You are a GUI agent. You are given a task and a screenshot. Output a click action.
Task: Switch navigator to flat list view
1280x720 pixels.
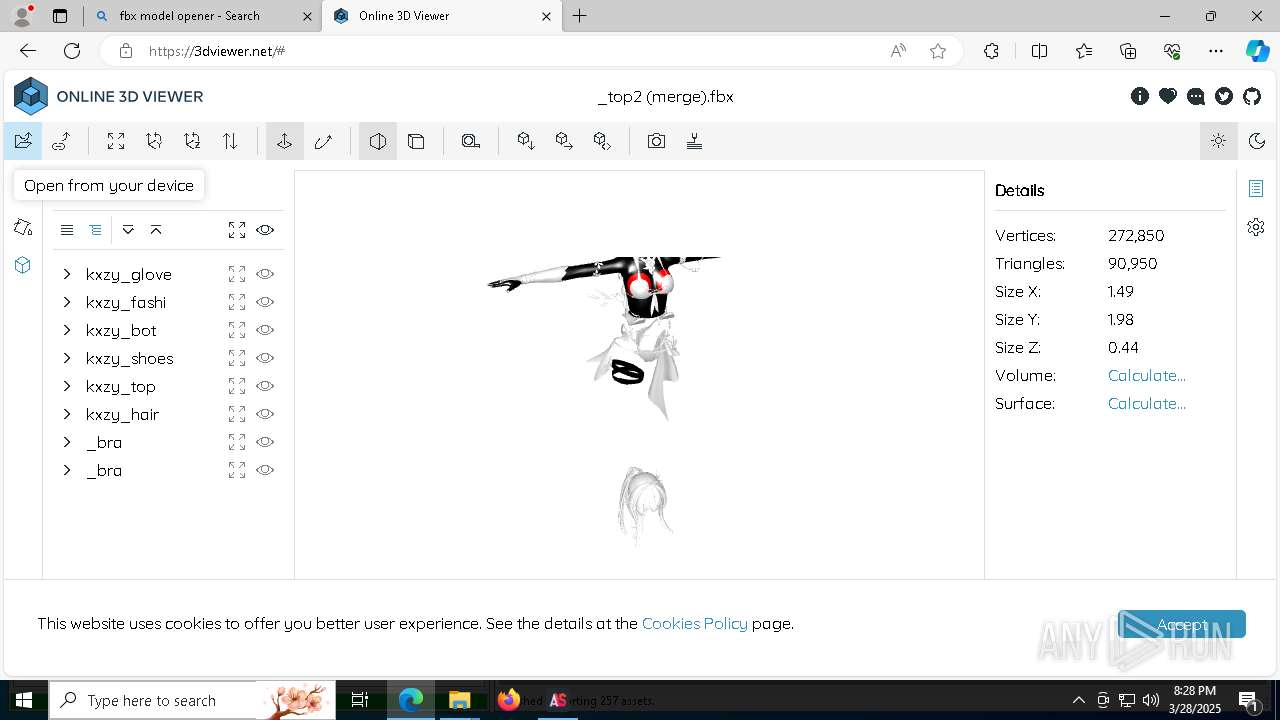(x=67, y=230)
